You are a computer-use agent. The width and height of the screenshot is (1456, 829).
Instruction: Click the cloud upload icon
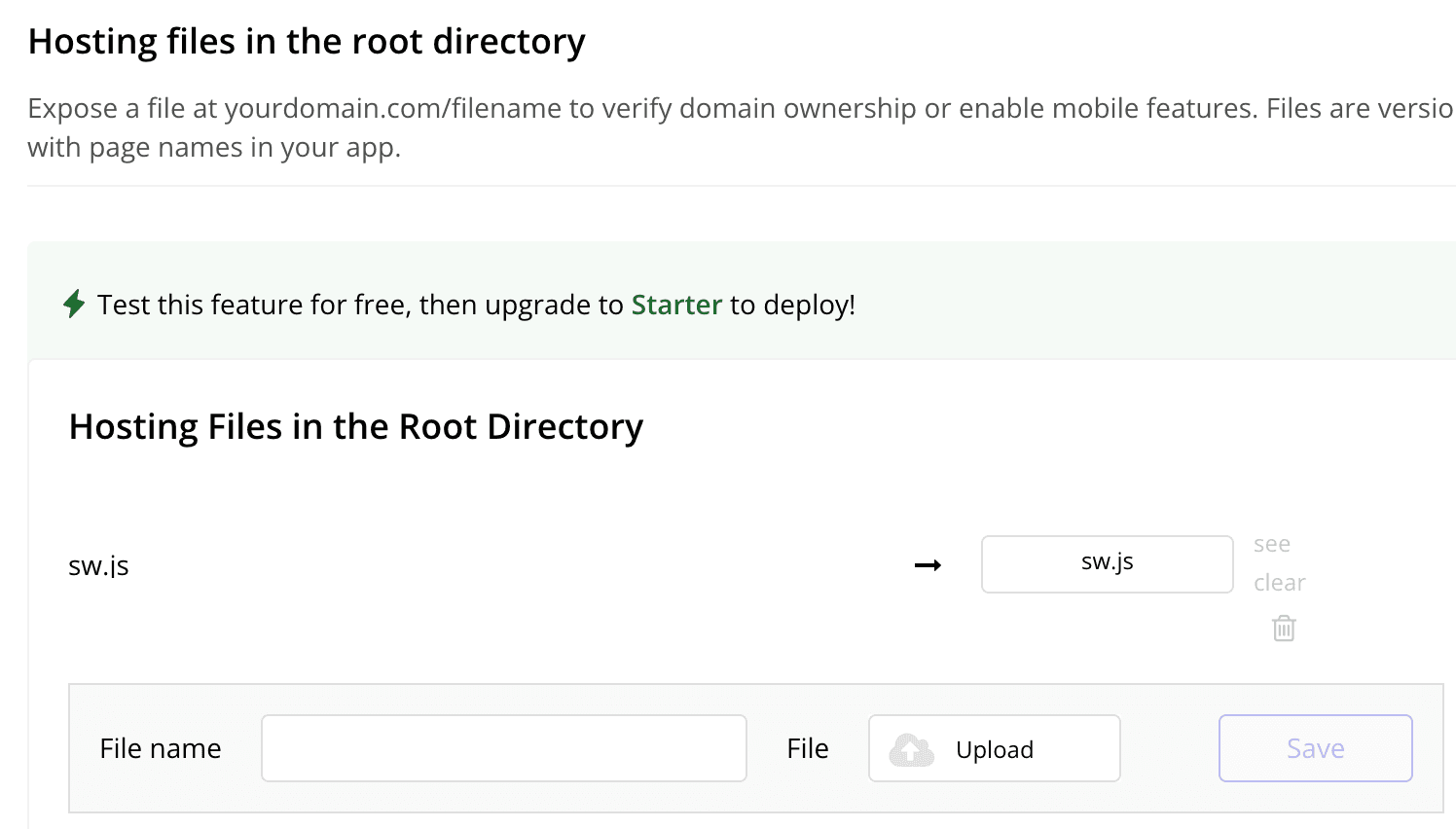pyautogui.click(x=911, y=749)
